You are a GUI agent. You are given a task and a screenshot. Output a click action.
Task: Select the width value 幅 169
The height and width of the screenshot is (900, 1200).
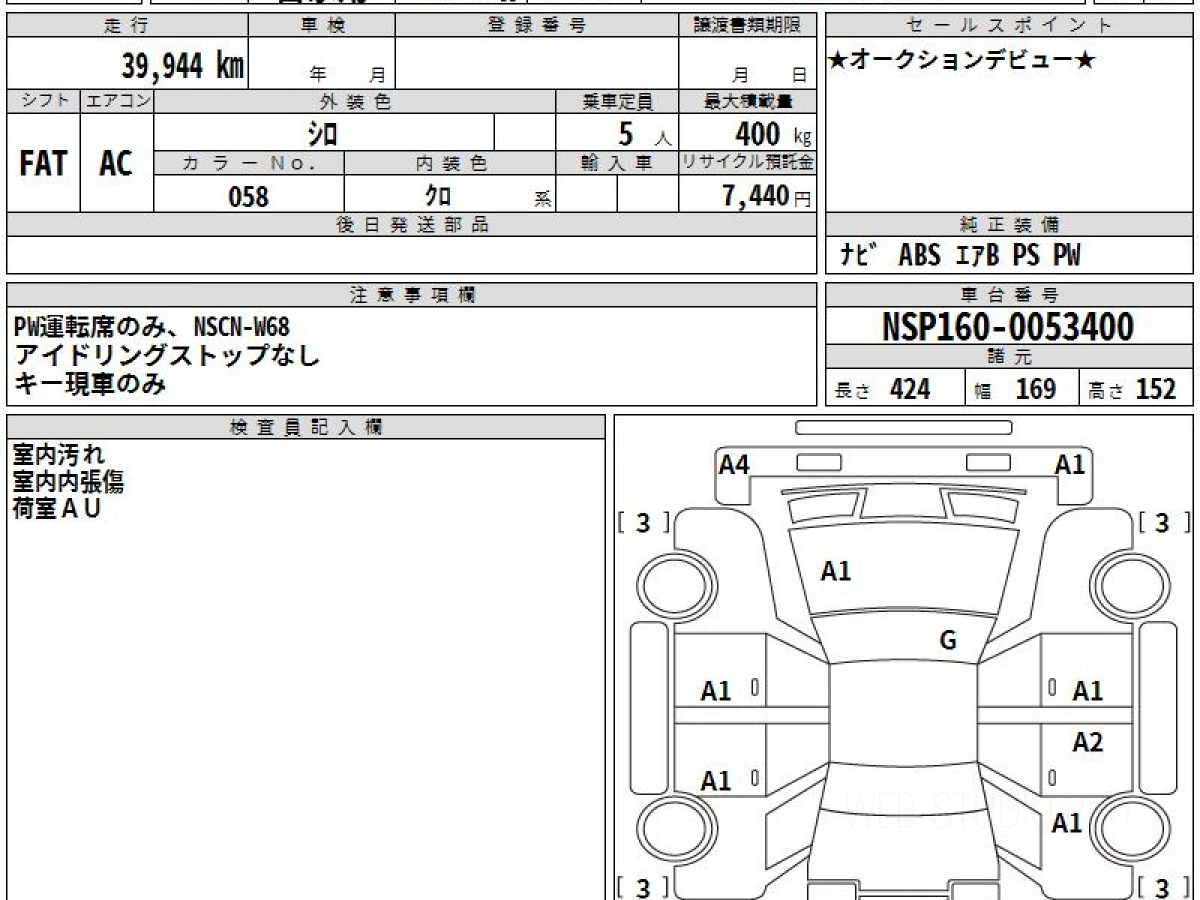coord(1014,389)
